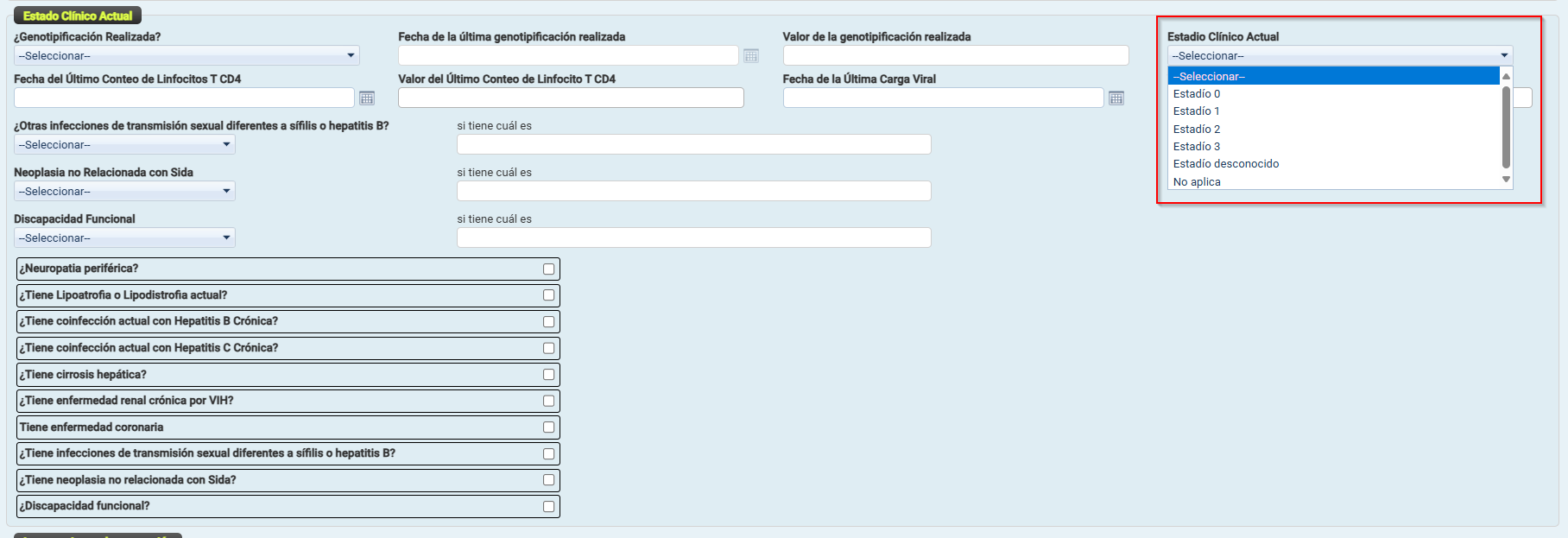Viewport: 1568px width, 538px height.
Task: Tick the Tiene enfermedad coronaria checkbox
Action: 548,427
